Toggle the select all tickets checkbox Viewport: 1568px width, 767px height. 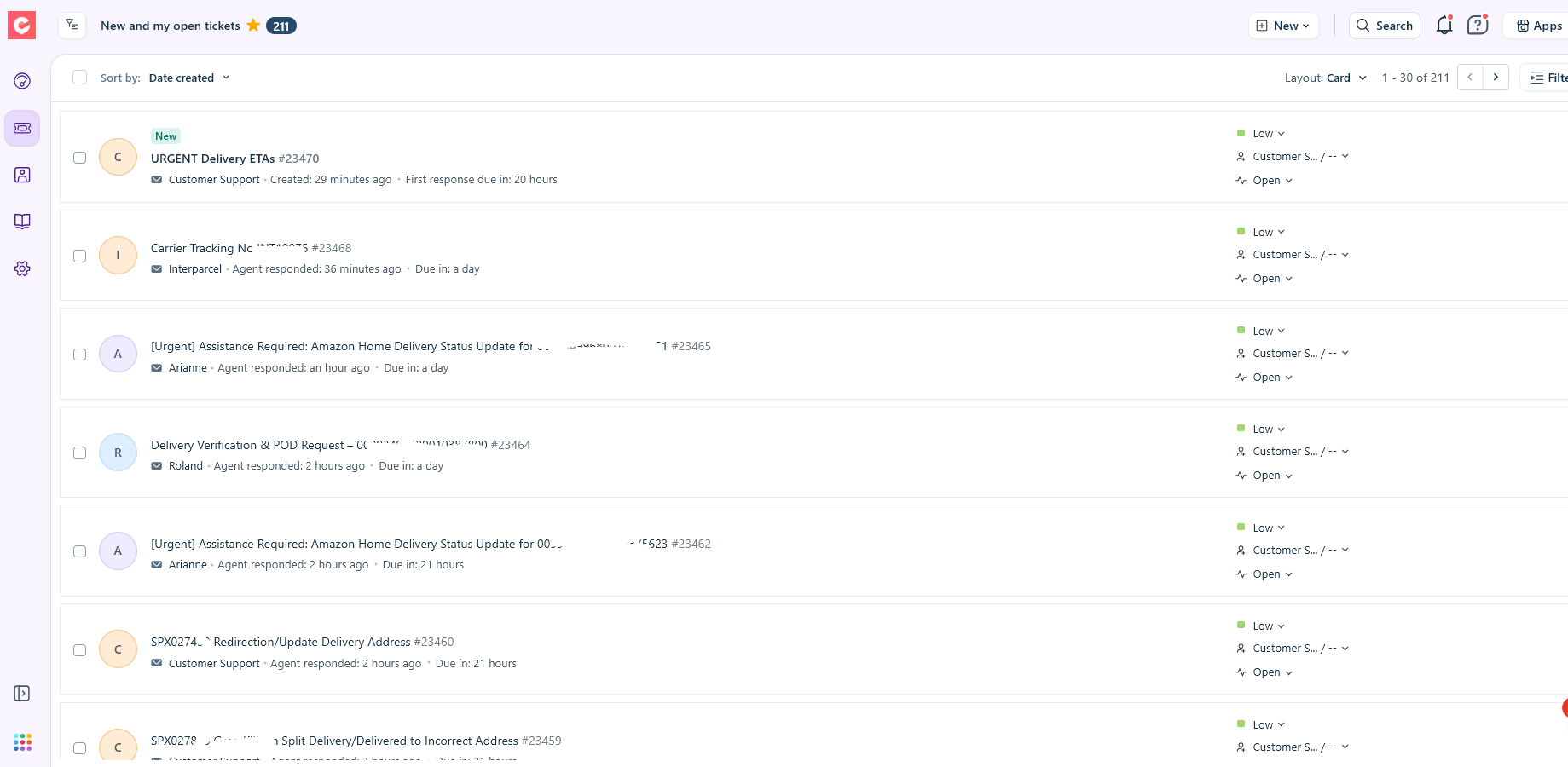[80, 78]
